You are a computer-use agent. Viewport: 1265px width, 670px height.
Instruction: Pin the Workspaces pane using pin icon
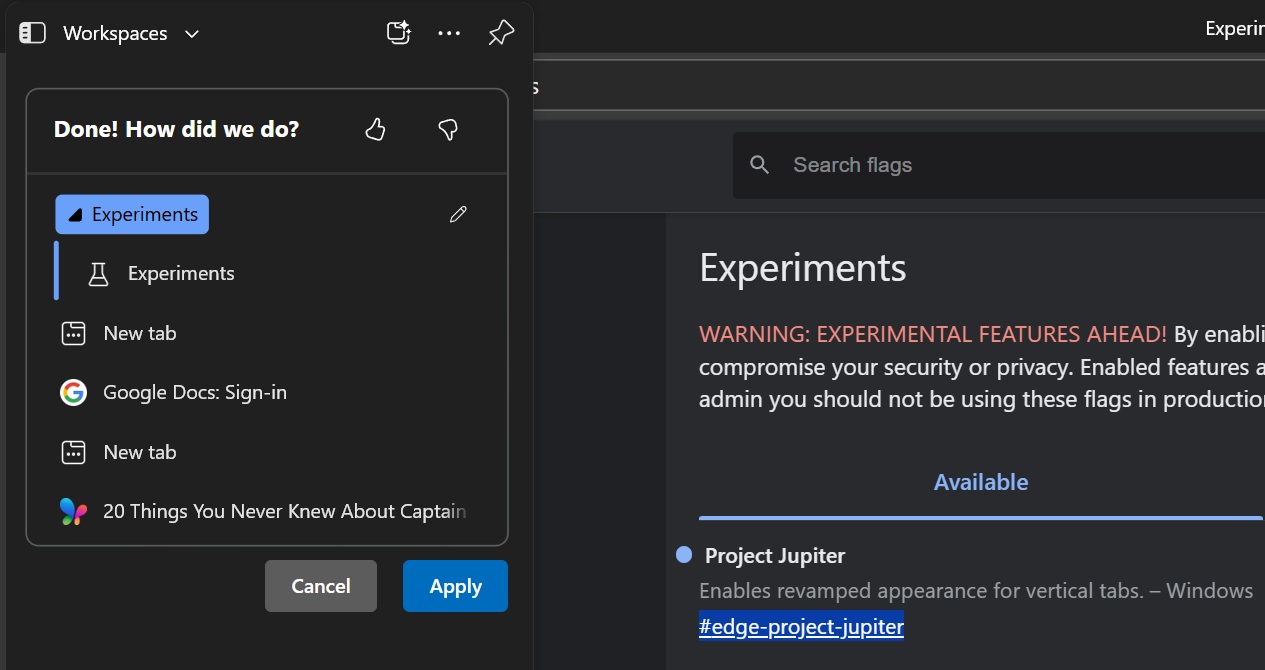click(500, 32)
